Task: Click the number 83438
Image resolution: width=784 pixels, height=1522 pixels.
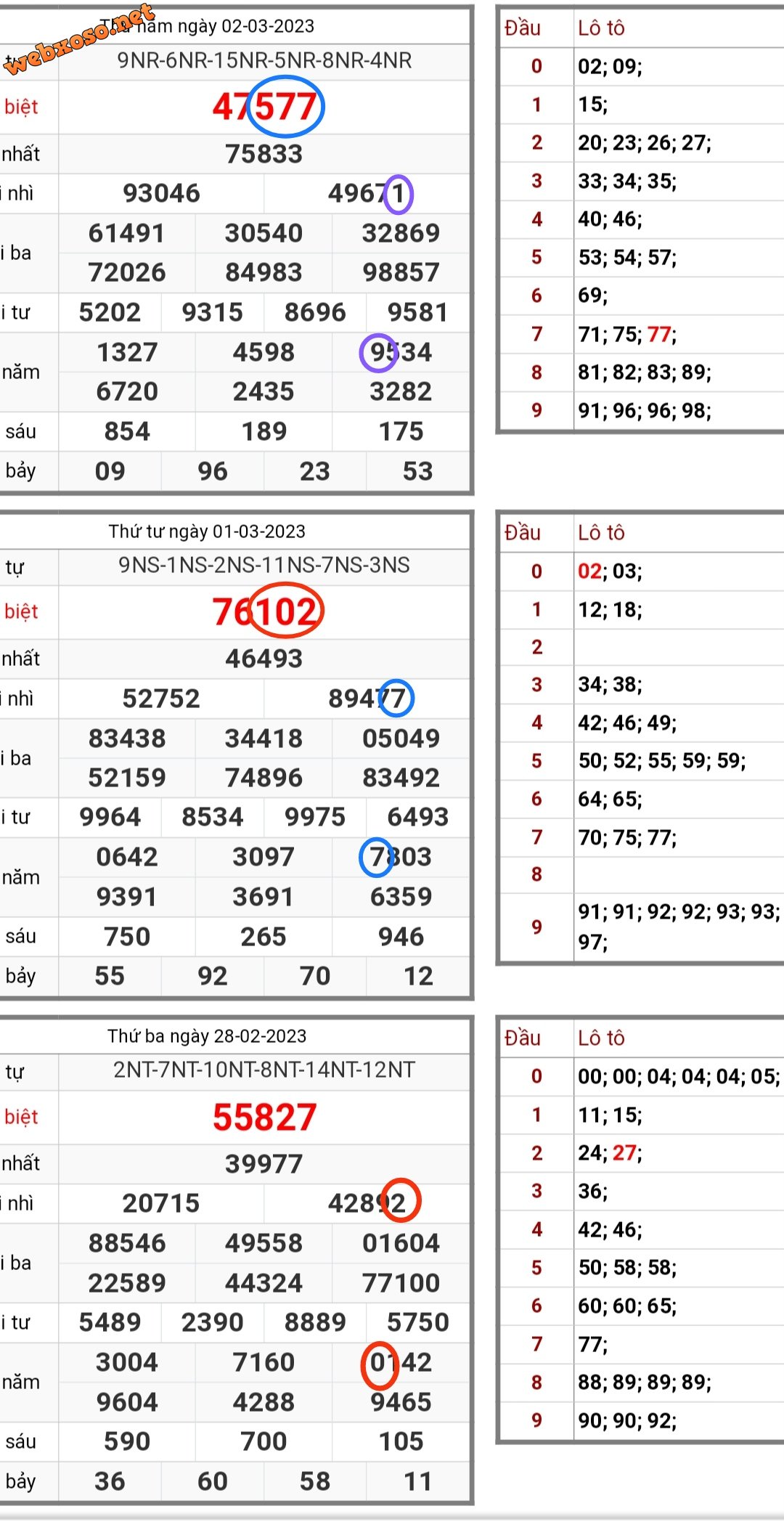Action: 127,738
